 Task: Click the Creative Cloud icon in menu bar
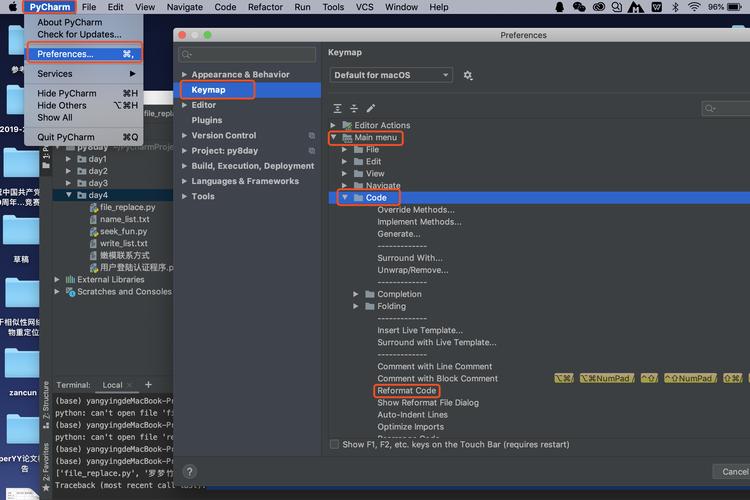click(598, 7)
